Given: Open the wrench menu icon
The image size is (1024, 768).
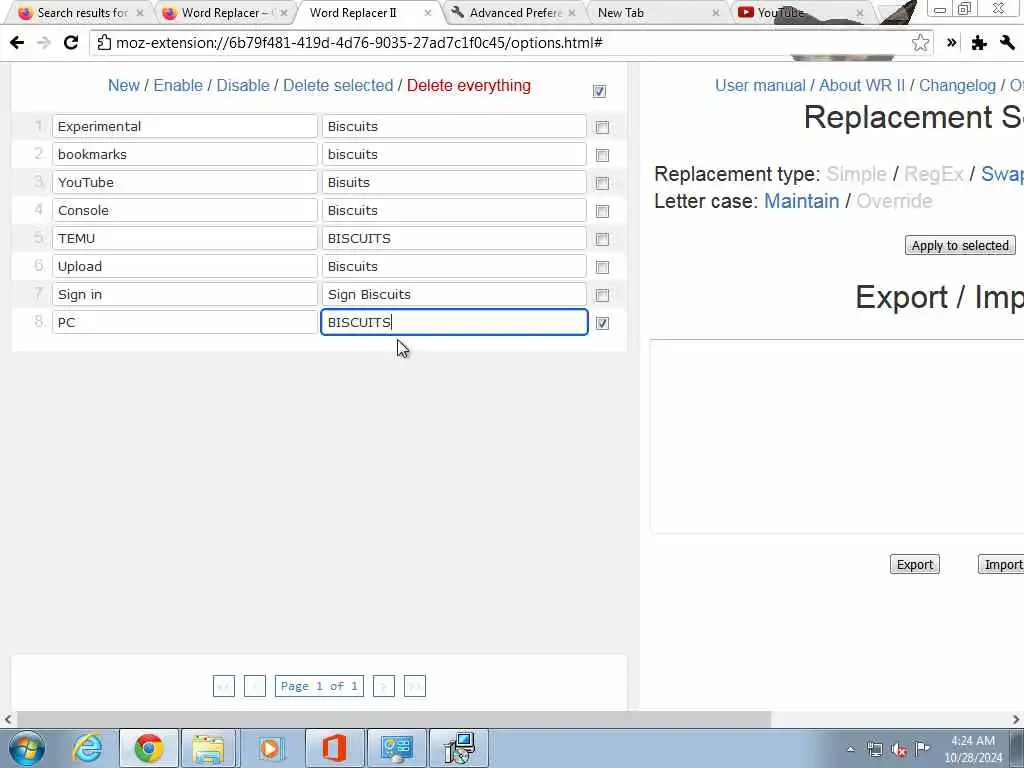Looking at the screenshot, I should [1007, 43].
